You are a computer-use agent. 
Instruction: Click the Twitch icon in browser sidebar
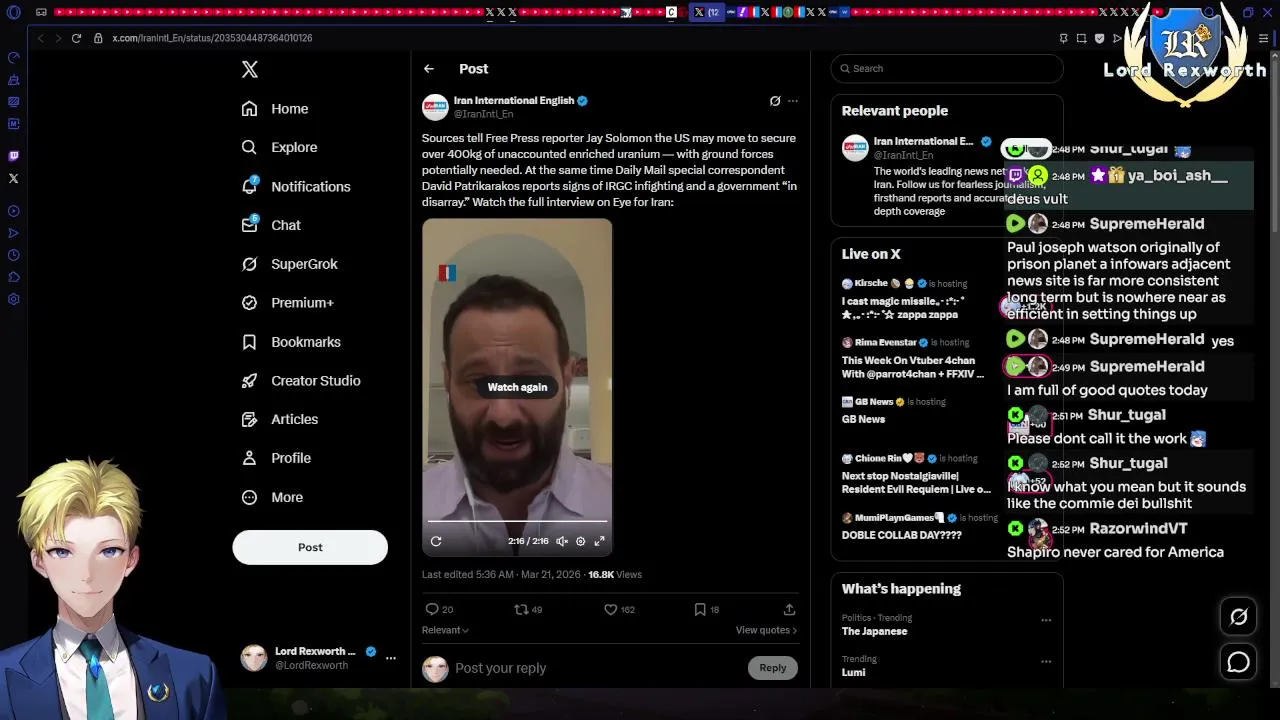[13, 156]
